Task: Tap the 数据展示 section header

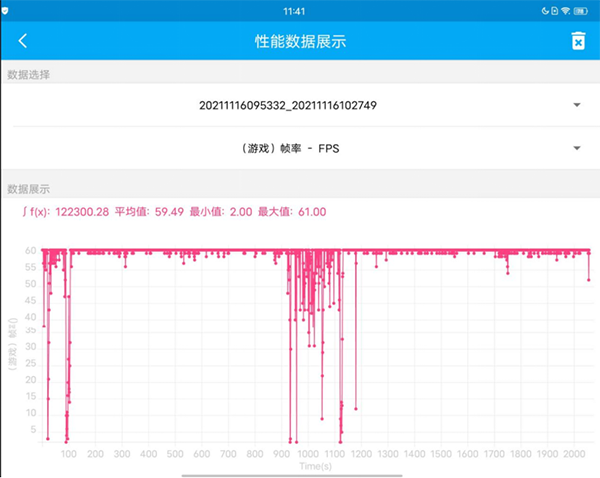Action: click(x=29, y=188)
